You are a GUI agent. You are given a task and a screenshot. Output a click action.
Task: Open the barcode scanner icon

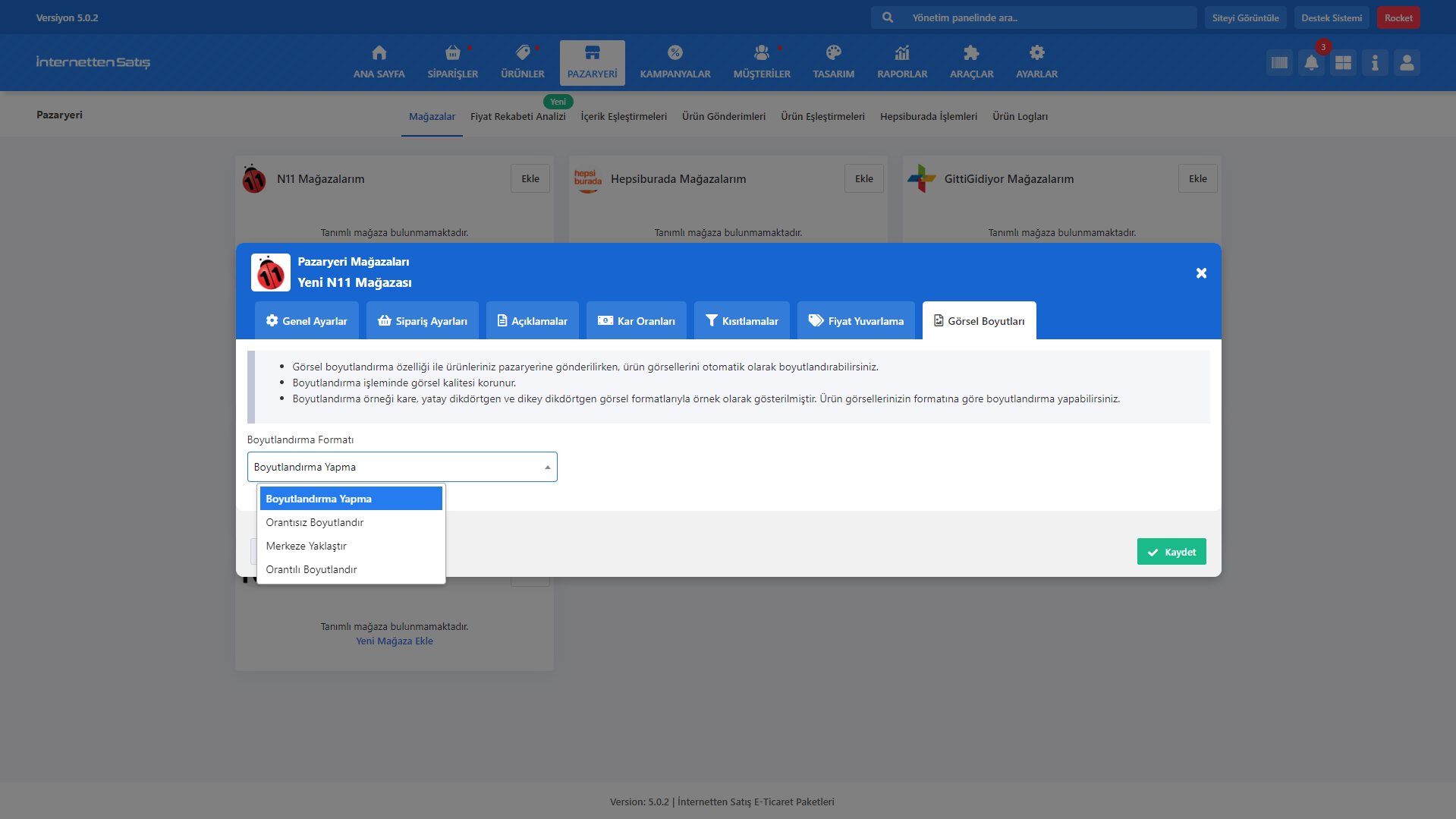1279,63
